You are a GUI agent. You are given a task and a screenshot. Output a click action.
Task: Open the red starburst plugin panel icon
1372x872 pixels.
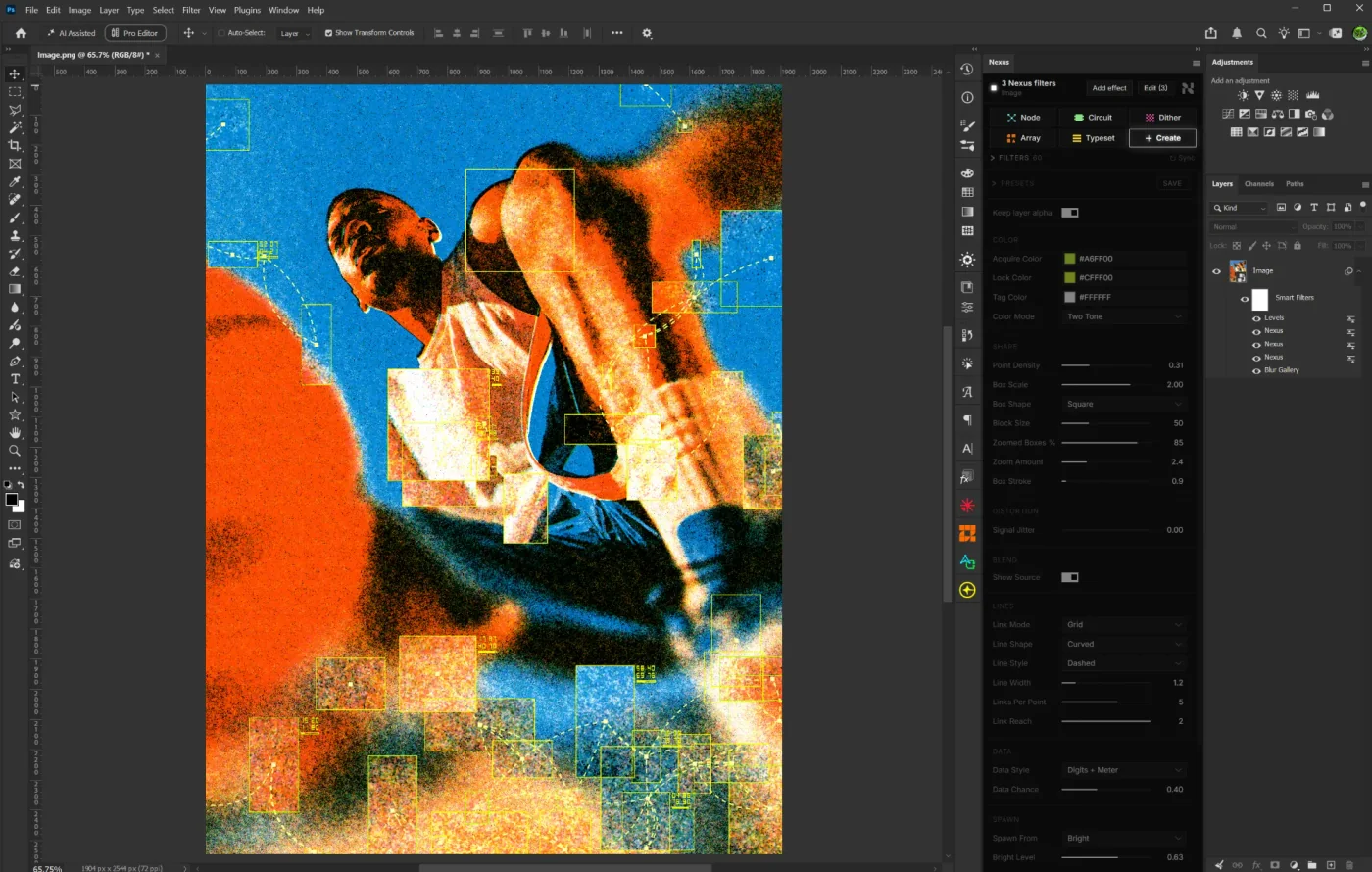tap(967, 506)
